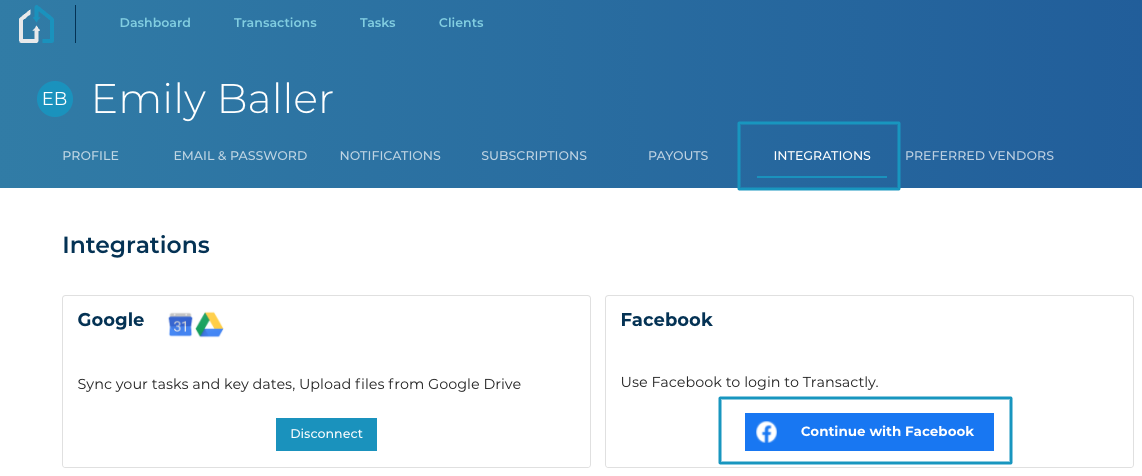Disconnect the Google integration

tap(326, 434)
